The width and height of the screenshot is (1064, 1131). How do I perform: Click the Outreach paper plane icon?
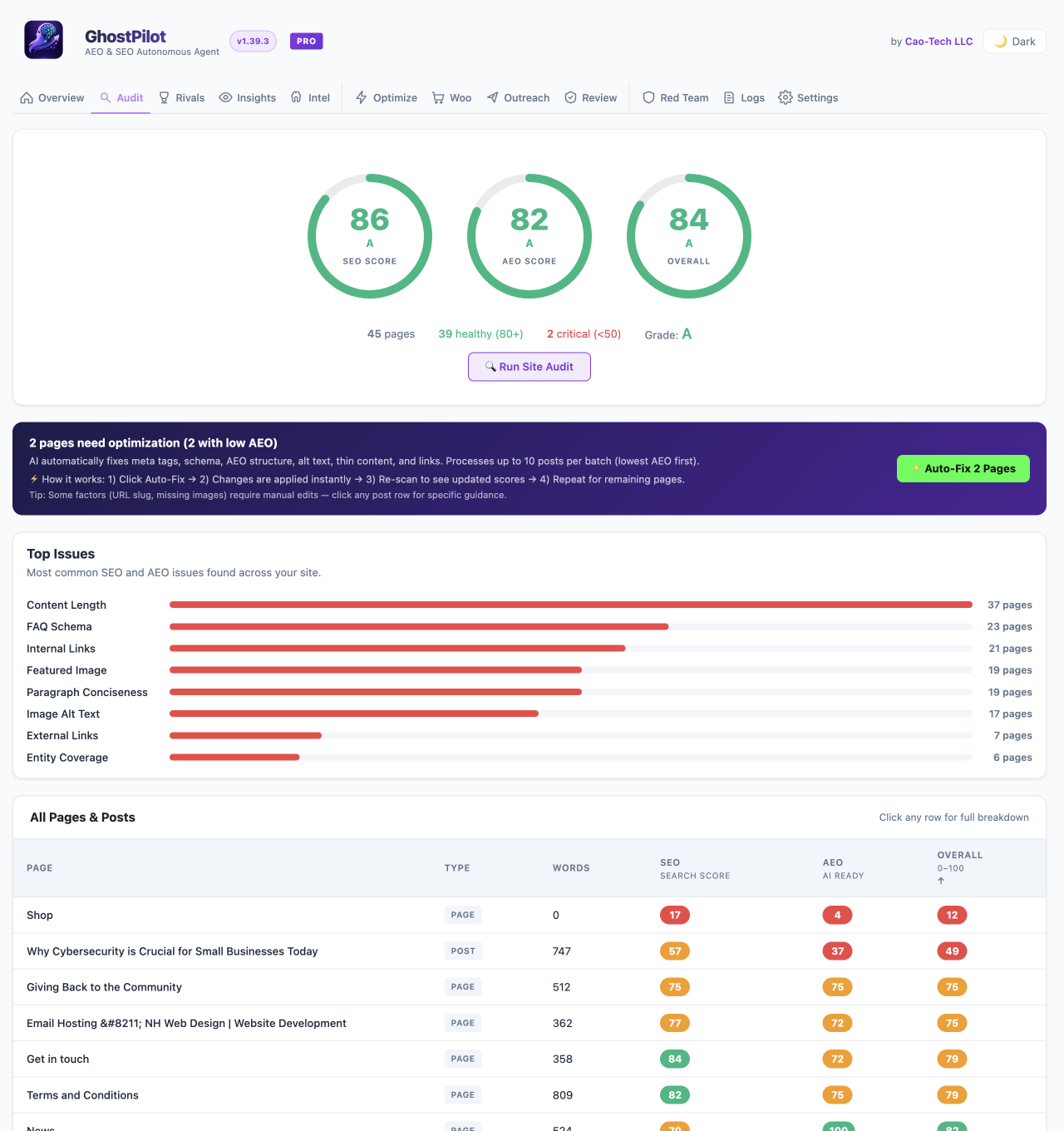[x=493, y=97]
